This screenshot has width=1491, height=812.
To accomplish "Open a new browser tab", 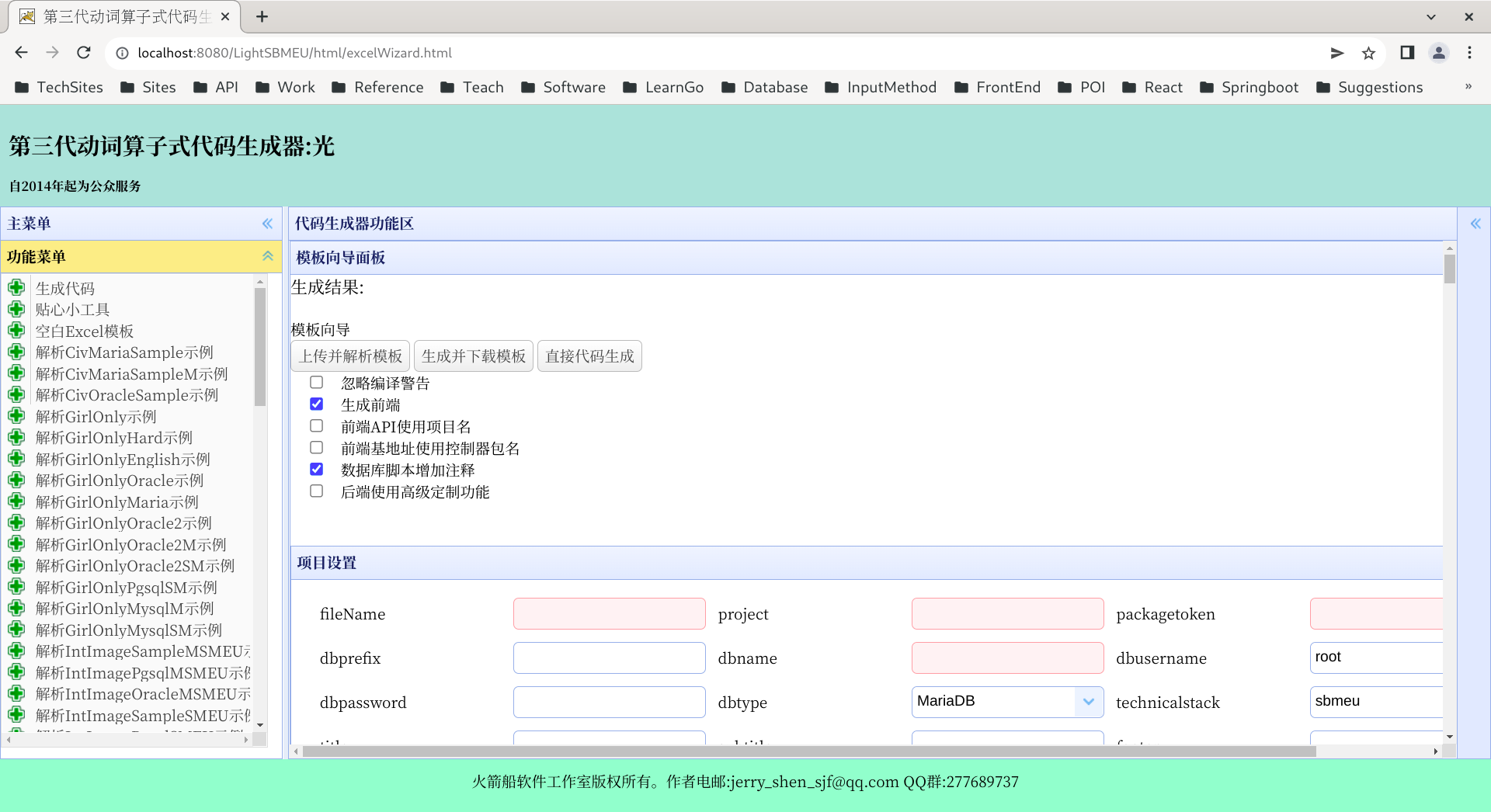I will pyautogui.click(x=262, y=16).
